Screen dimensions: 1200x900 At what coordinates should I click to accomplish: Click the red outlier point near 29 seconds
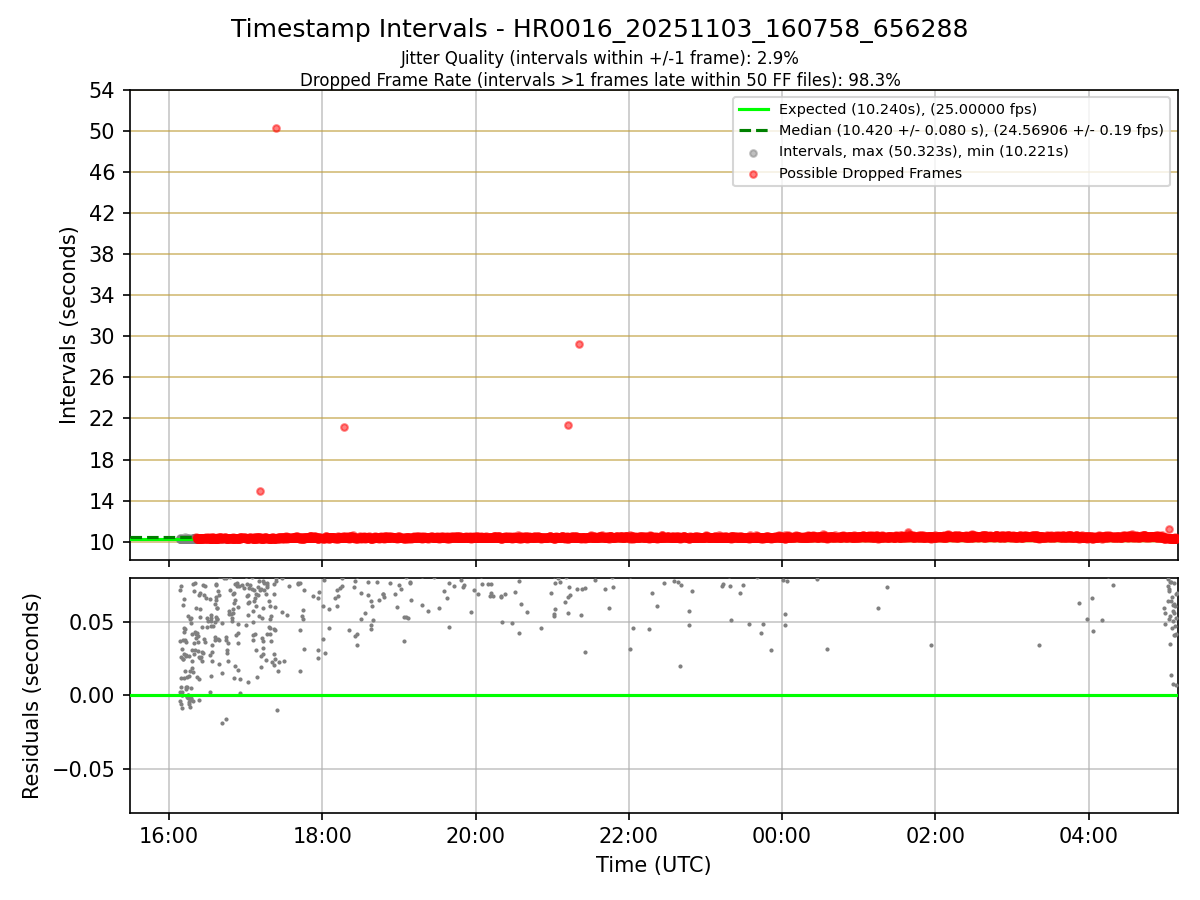point(579,344)
